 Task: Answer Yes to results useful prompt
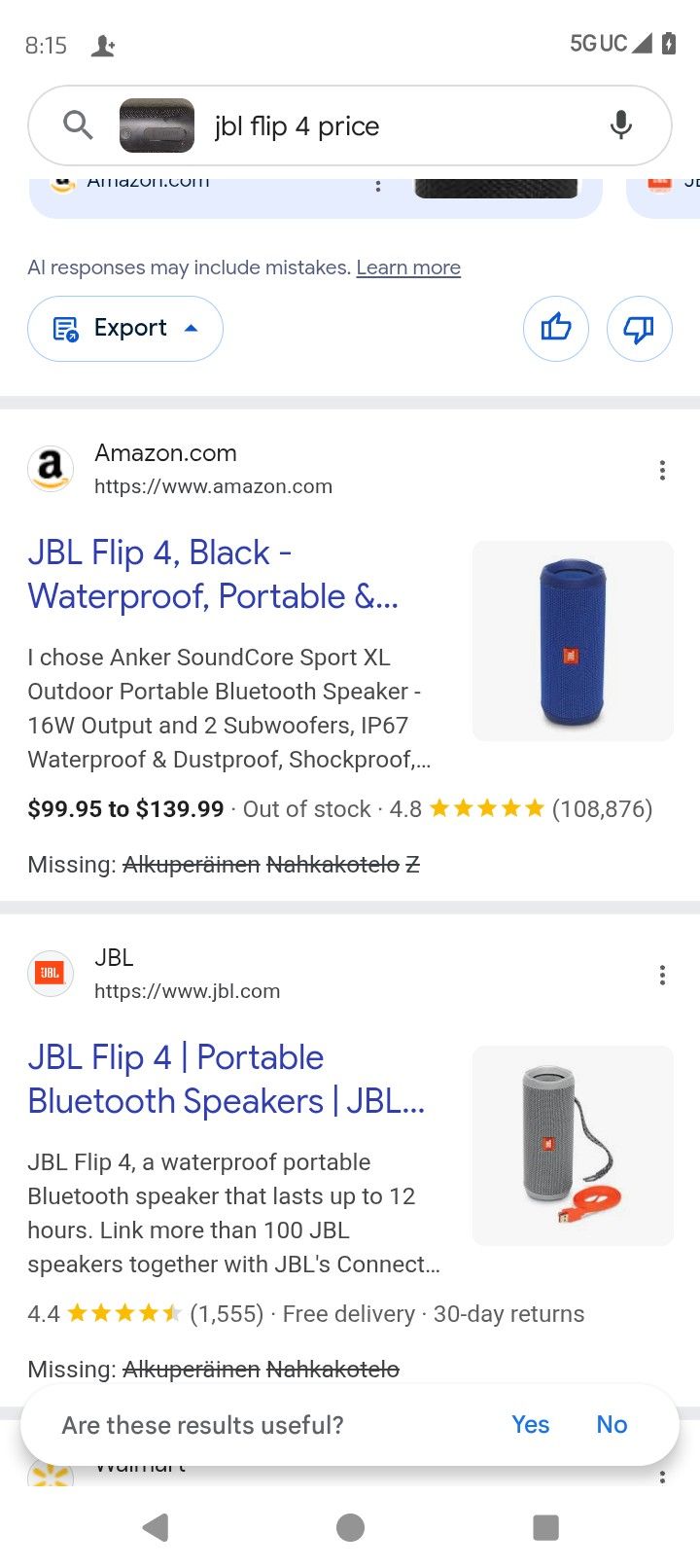[x=530, y=1425]
